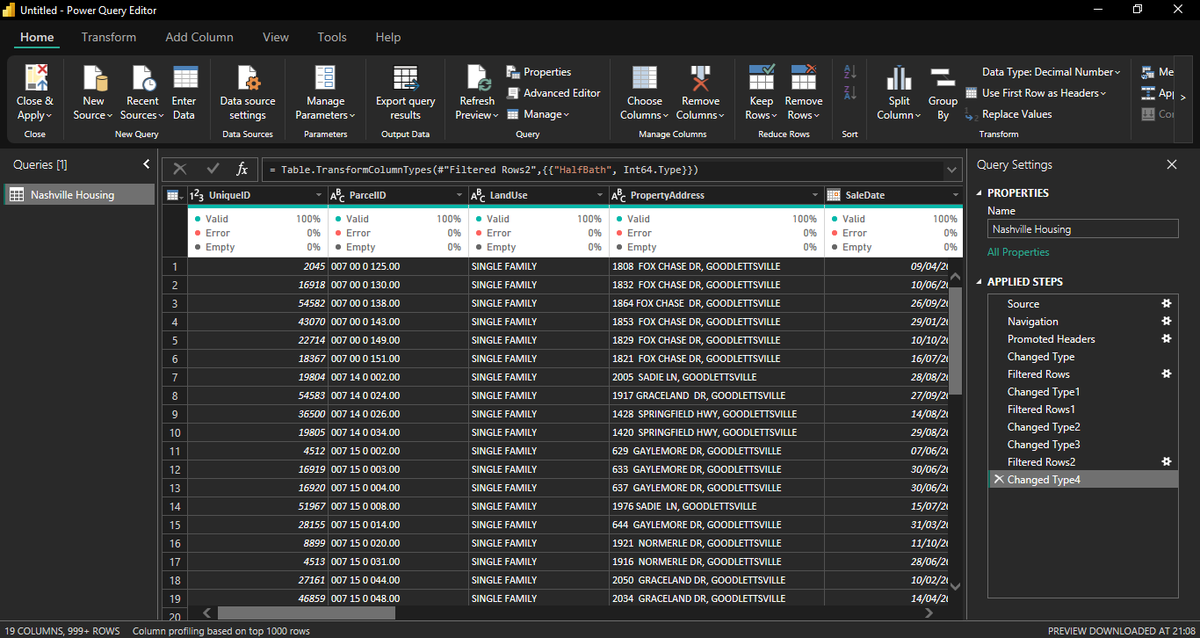
Task: Collapse the Queries pane
Action: [x=146, y=164]
